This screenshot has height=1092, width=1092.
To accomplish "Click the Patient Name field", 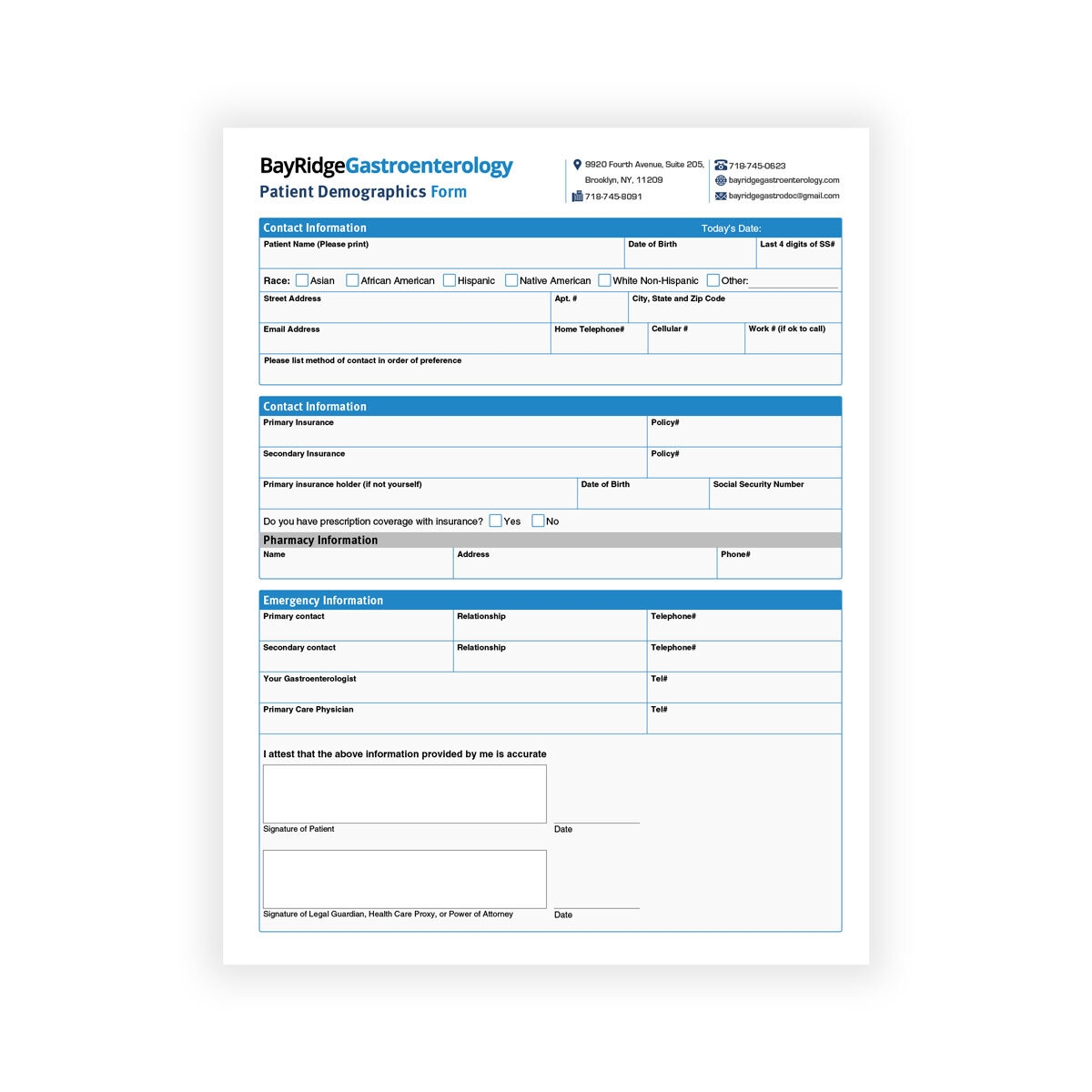I will tap(441, 258).
